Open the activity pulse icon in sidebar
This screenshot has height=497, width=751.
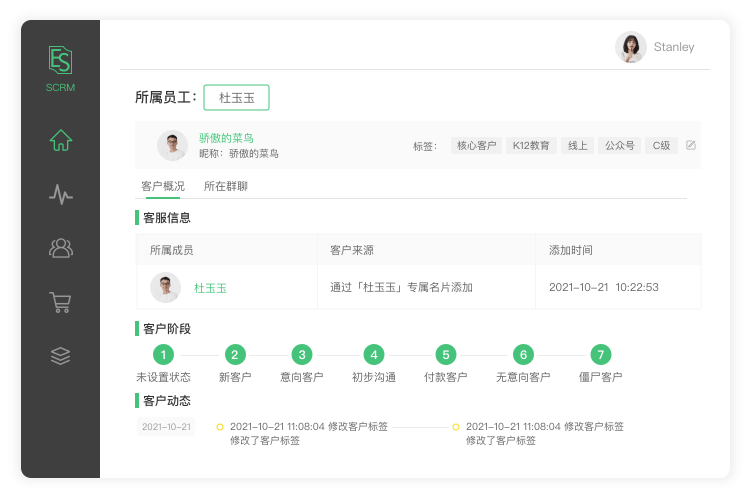61,194
